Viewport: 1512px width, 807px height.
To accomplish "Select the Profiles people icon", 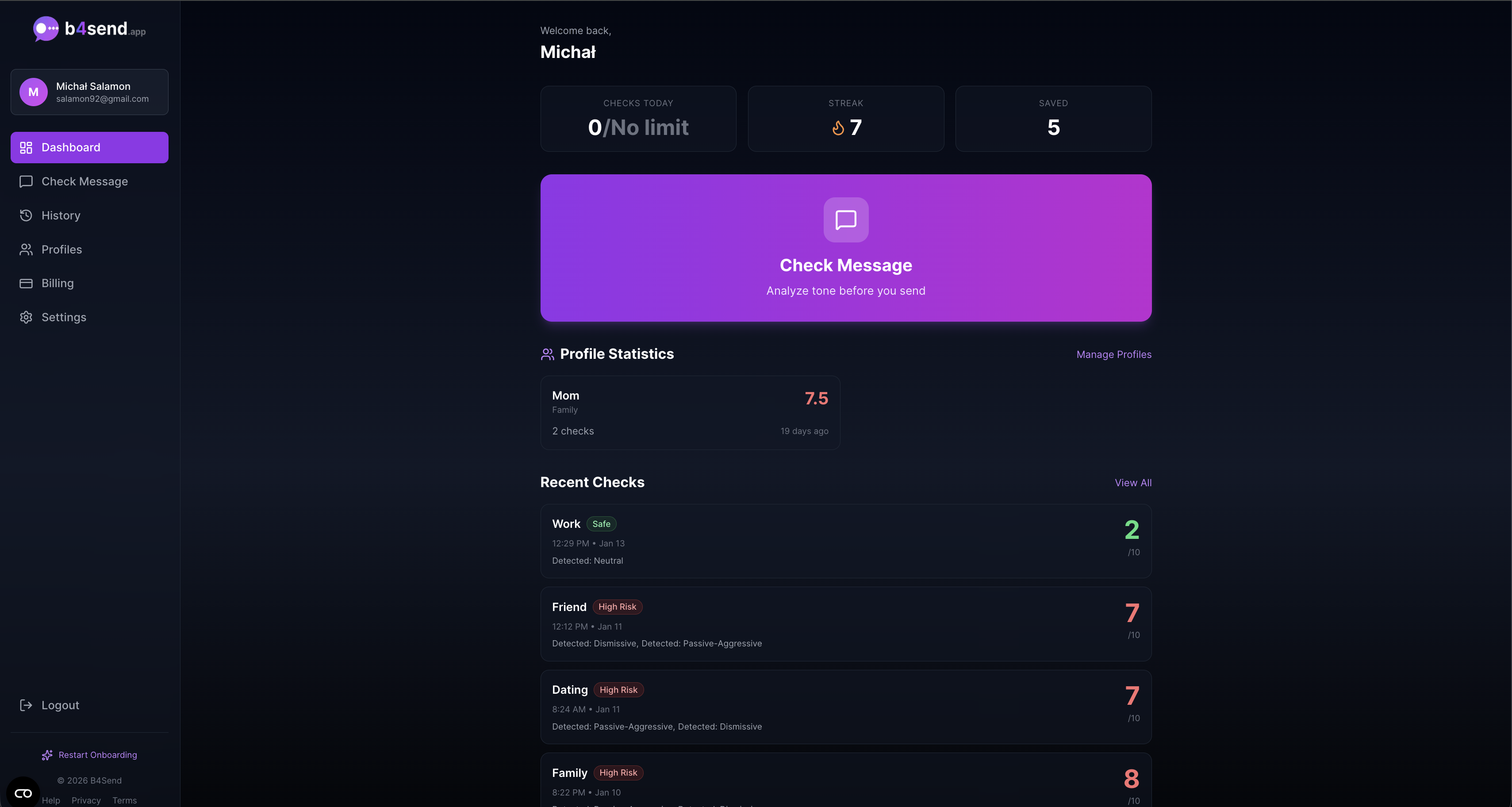I will 25,249.
